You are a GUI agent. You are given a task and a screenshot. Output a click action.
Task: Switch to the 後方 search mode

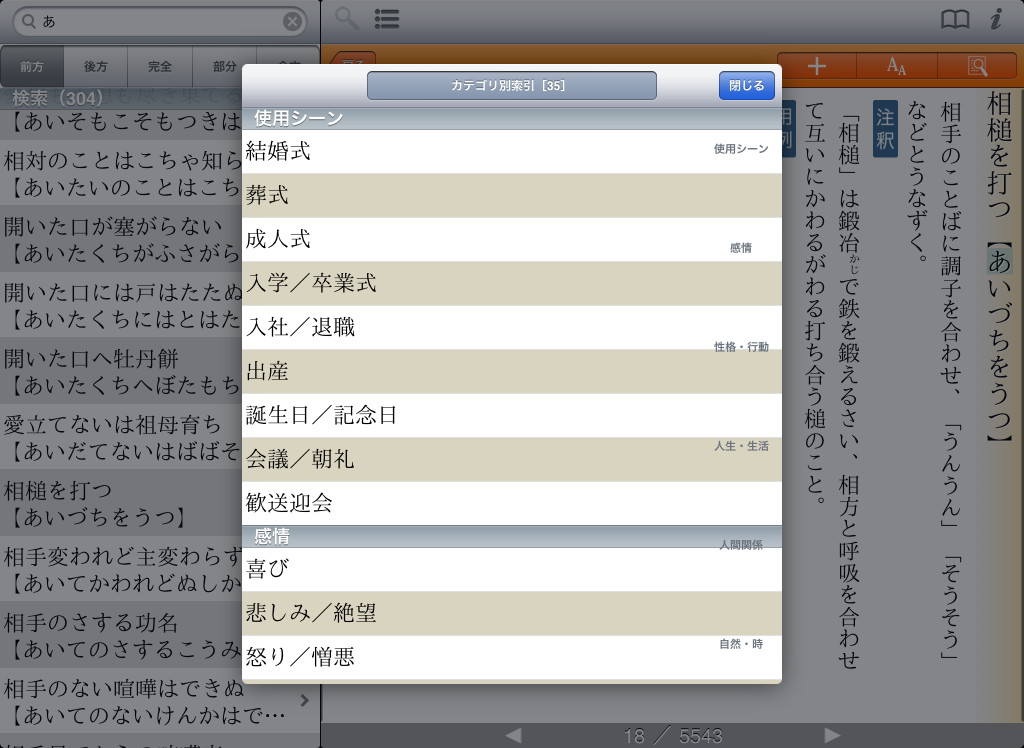[96, 67]
